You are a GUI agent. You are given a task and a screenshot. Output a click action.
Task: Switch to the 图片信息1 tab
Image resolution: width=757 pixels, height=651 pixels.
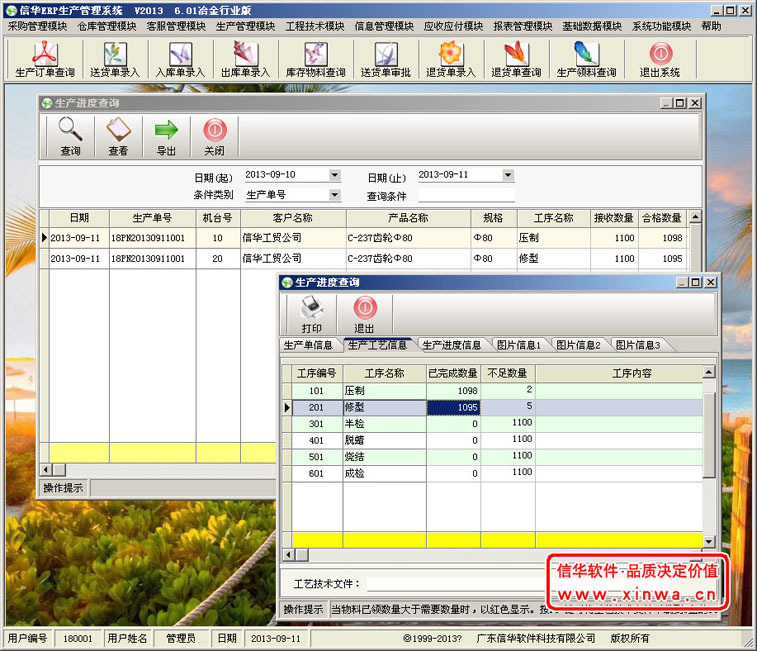[517, 345]
